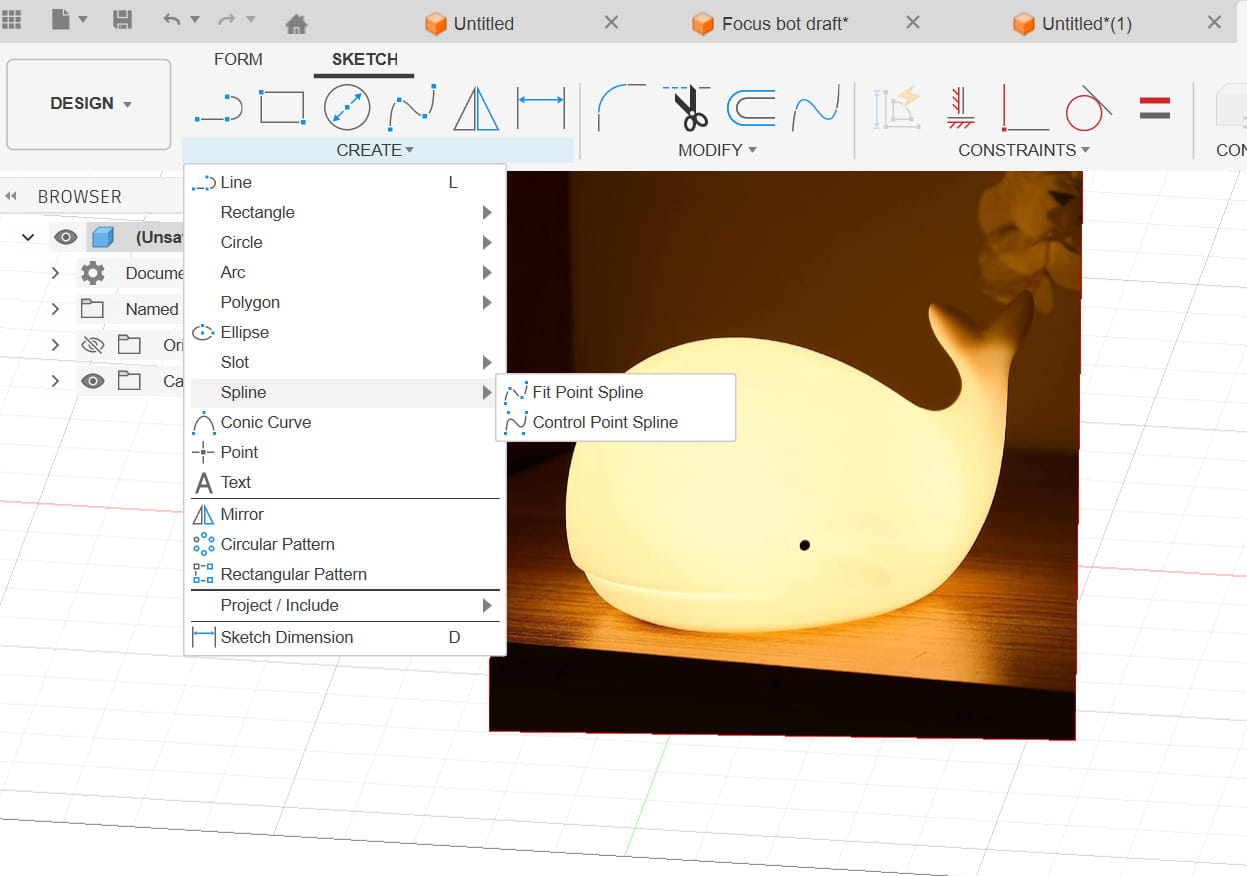
Task: Open the DESIGN workspace dropdown
Action: pos(89,104)
